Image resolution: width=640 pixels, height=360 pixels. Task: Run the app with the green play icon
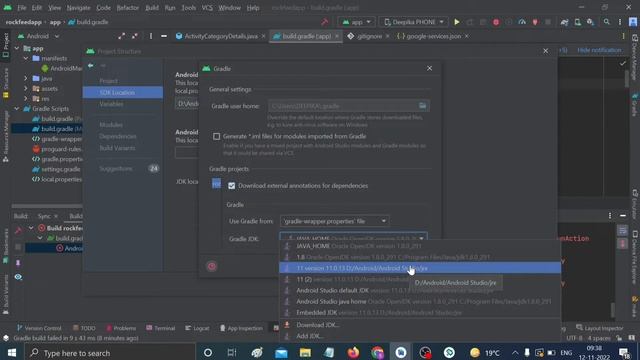[457, 22]
